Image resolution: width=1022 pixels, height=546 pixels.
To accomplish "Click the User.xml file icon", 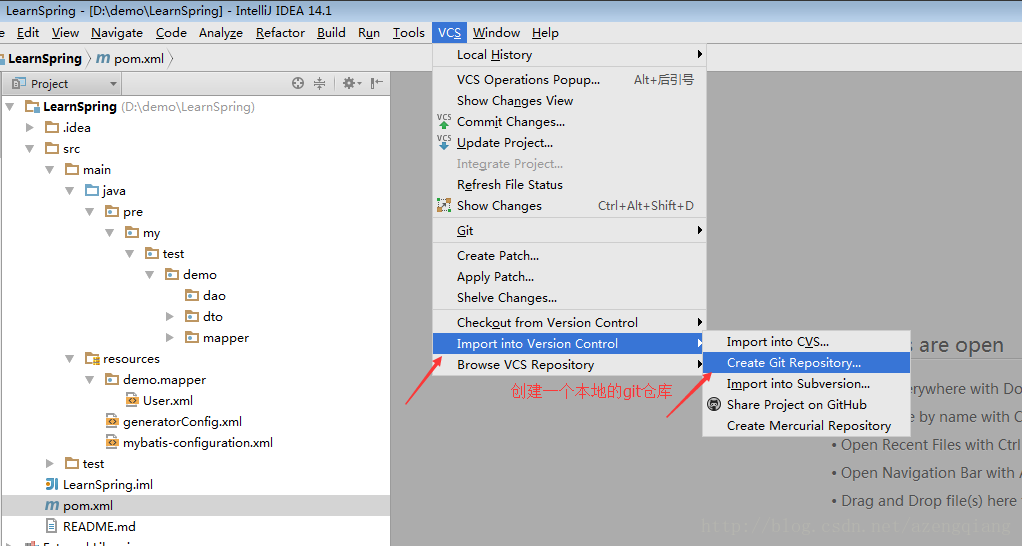I will 132,400.
